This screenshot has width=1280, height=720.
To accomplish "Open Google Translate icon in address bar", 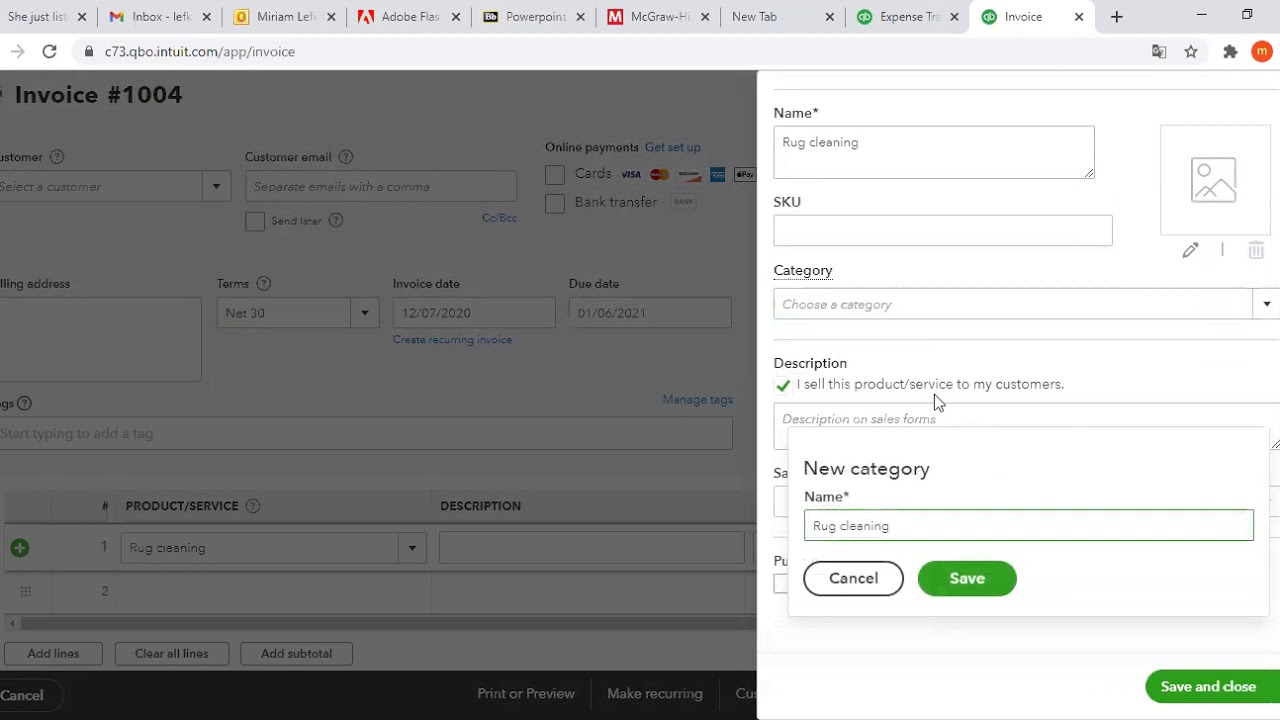I will pos(1159,52).
